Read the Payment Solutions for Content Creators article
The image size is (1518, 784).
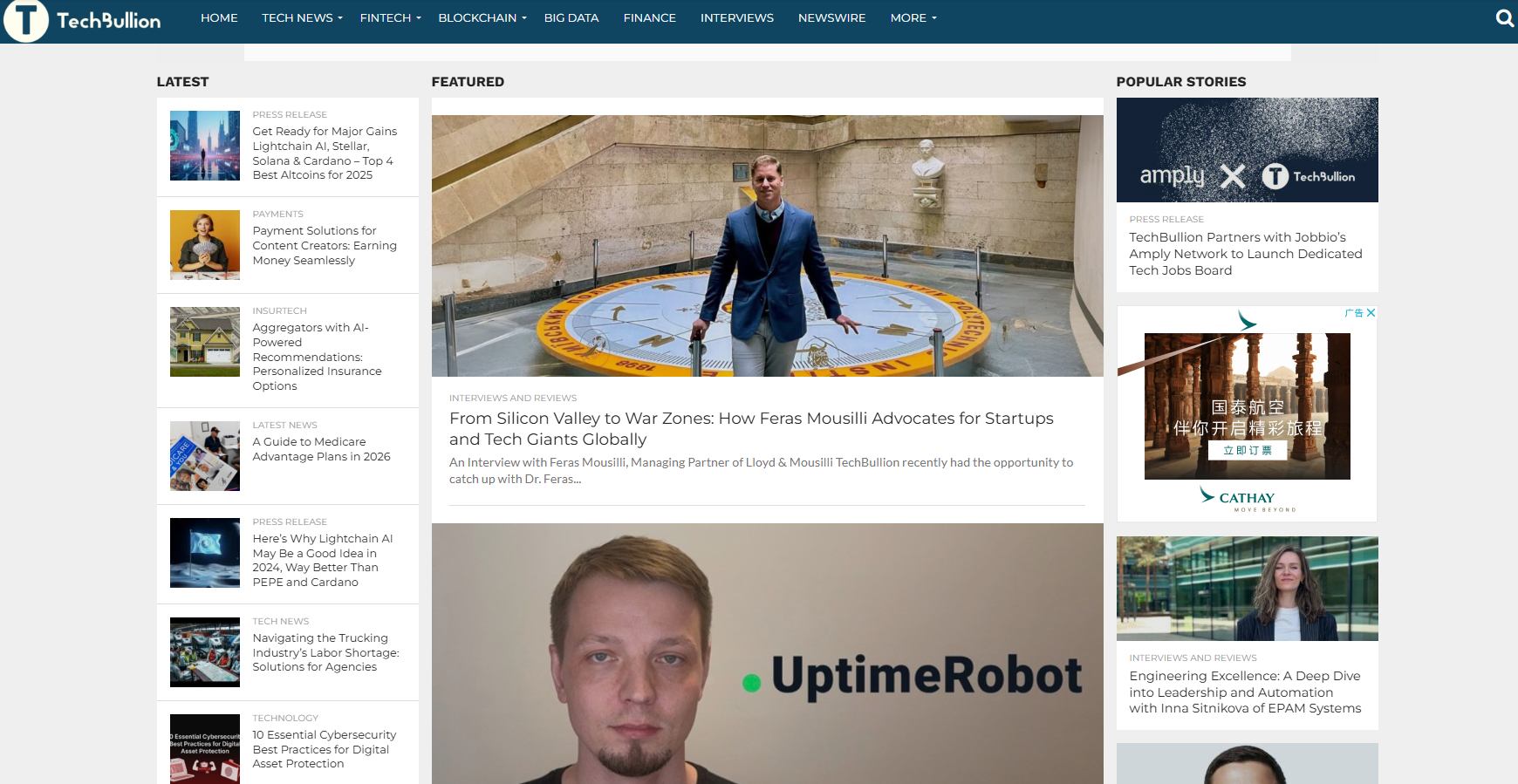325,246
